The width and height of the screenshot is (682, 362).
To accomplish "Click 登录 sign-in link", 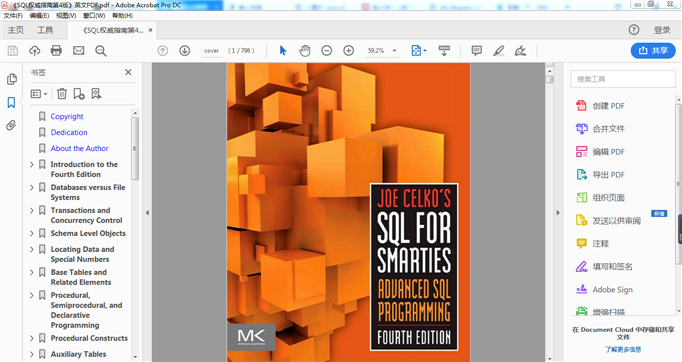I will (662, 30).
